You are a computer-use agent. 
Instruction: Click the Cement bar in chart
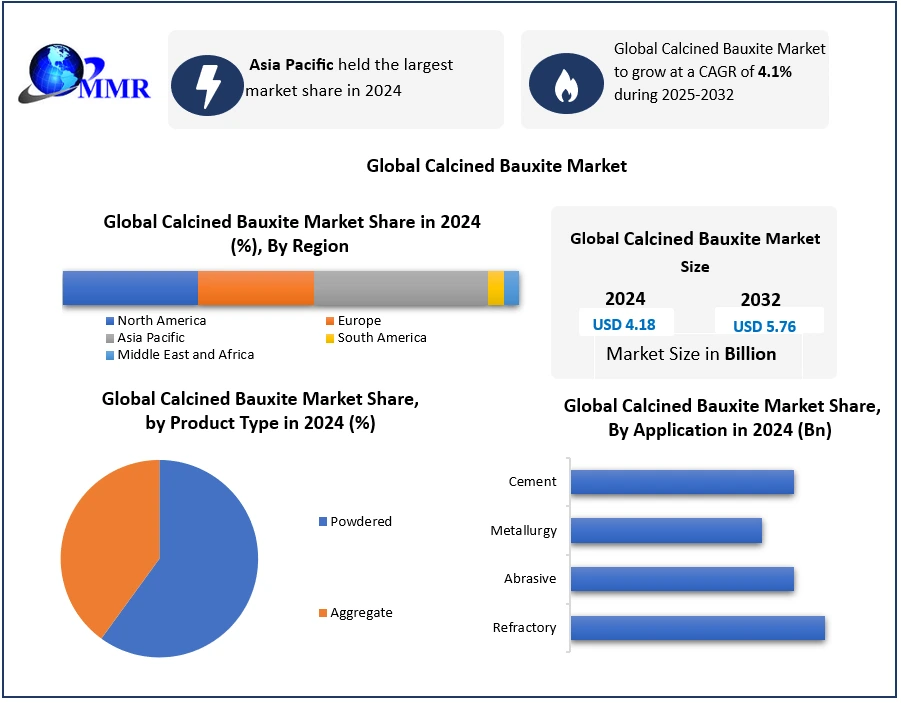[682, 482]
